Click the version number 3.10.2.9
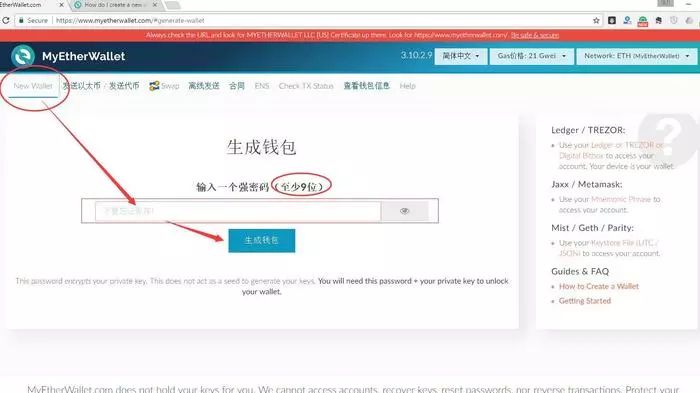 pyautogui.click(x=417, y=55)
